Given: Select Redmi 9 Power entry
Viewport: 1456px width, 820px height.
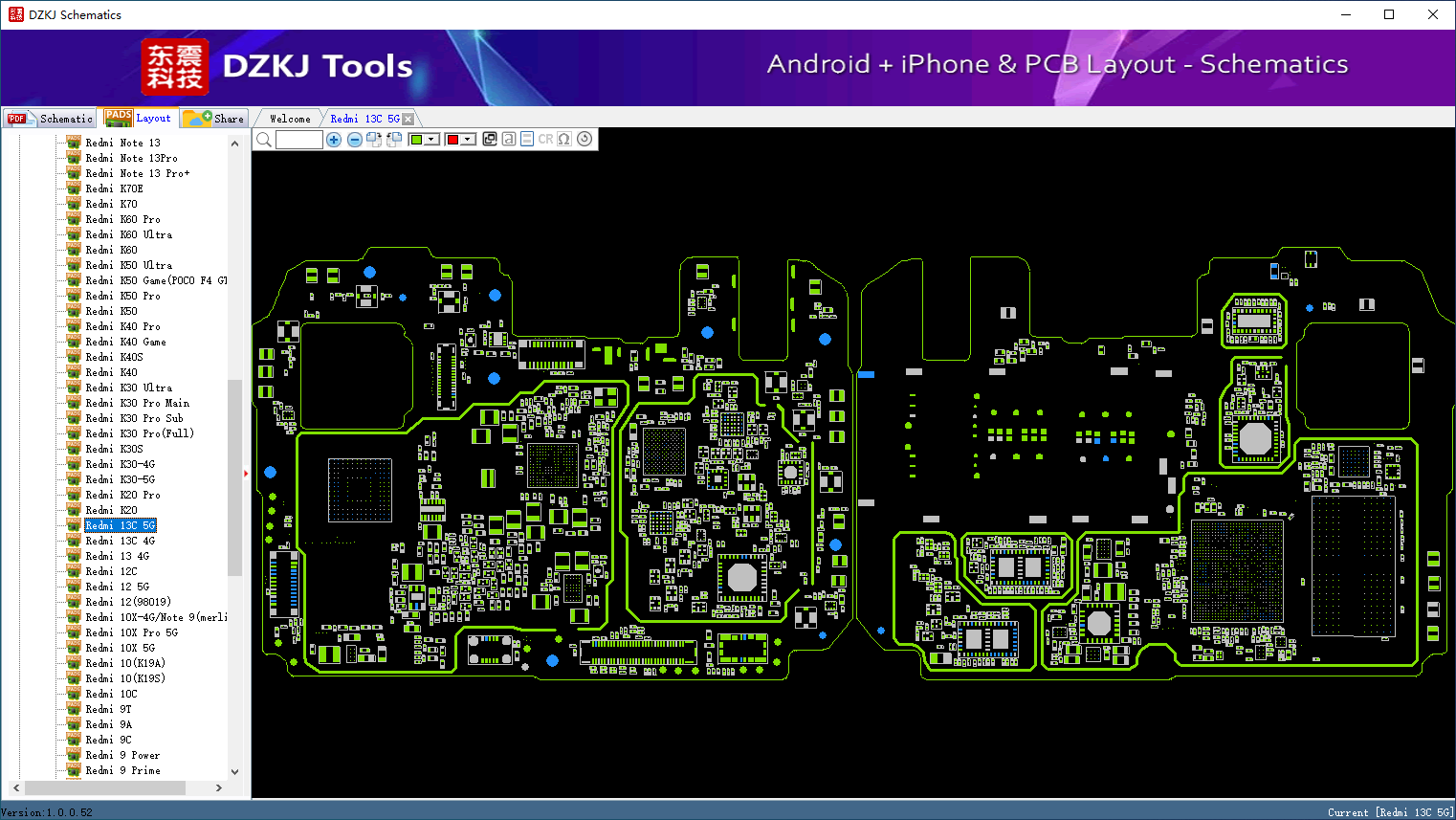Looking at the screenshot, I should tap(122, 755).
